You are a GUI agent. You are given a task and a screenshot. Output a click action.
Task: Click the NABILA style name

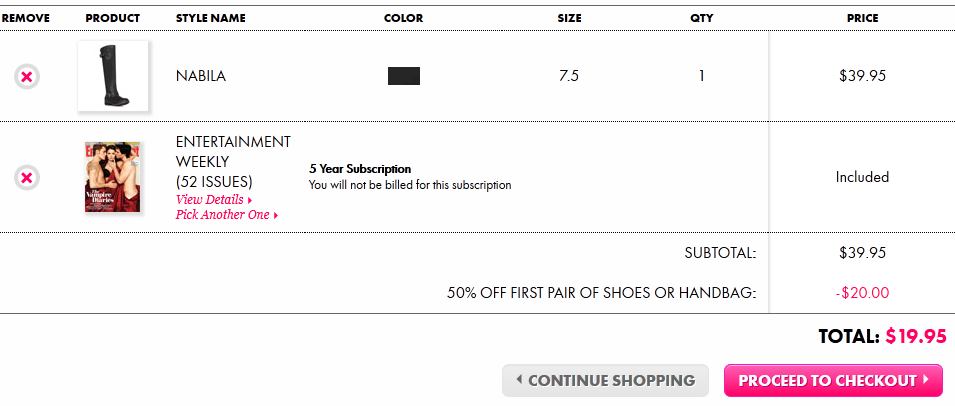(x=201, y=76)
